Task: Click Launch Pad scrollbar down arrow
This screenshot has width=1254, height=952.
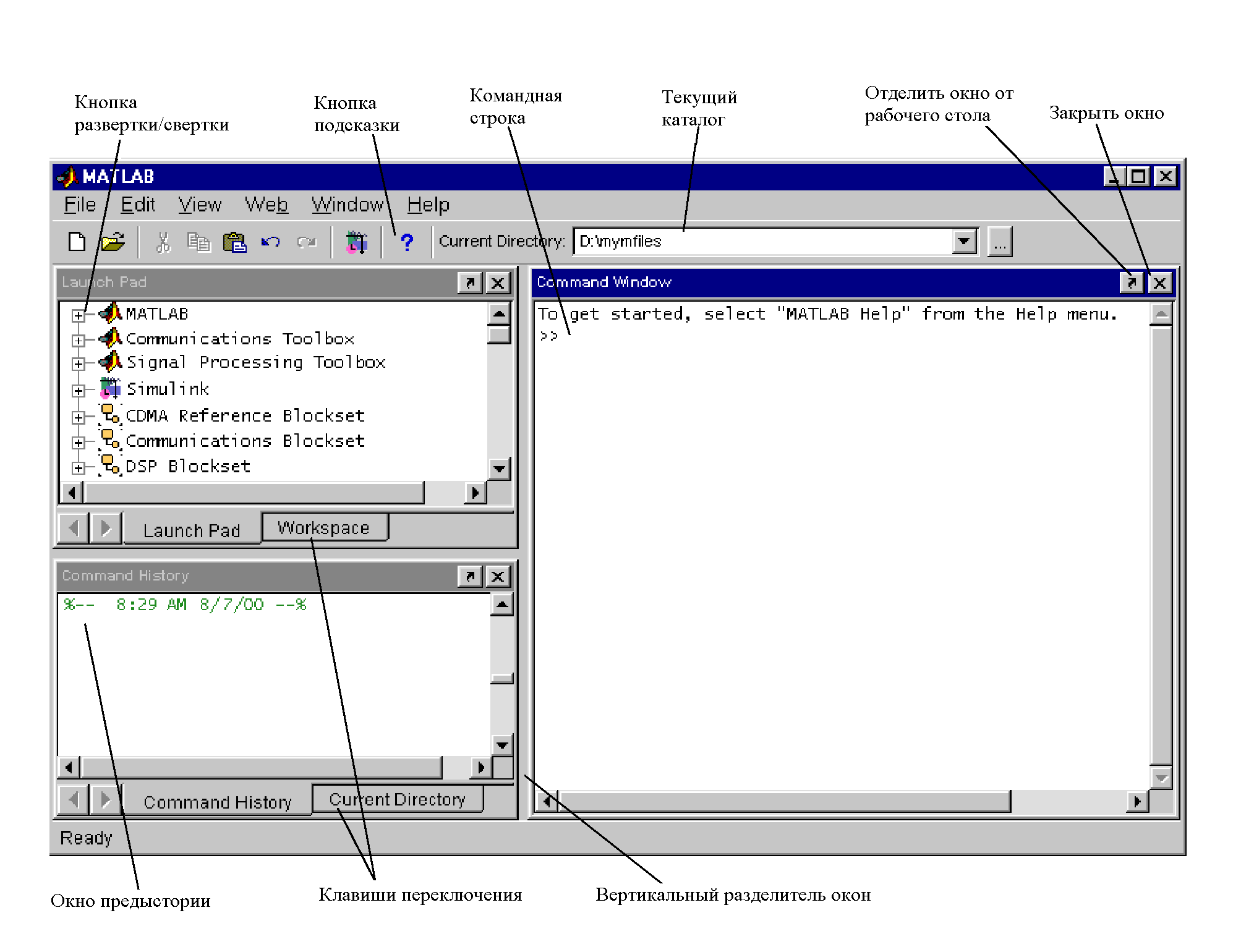Action: (499, 469)
